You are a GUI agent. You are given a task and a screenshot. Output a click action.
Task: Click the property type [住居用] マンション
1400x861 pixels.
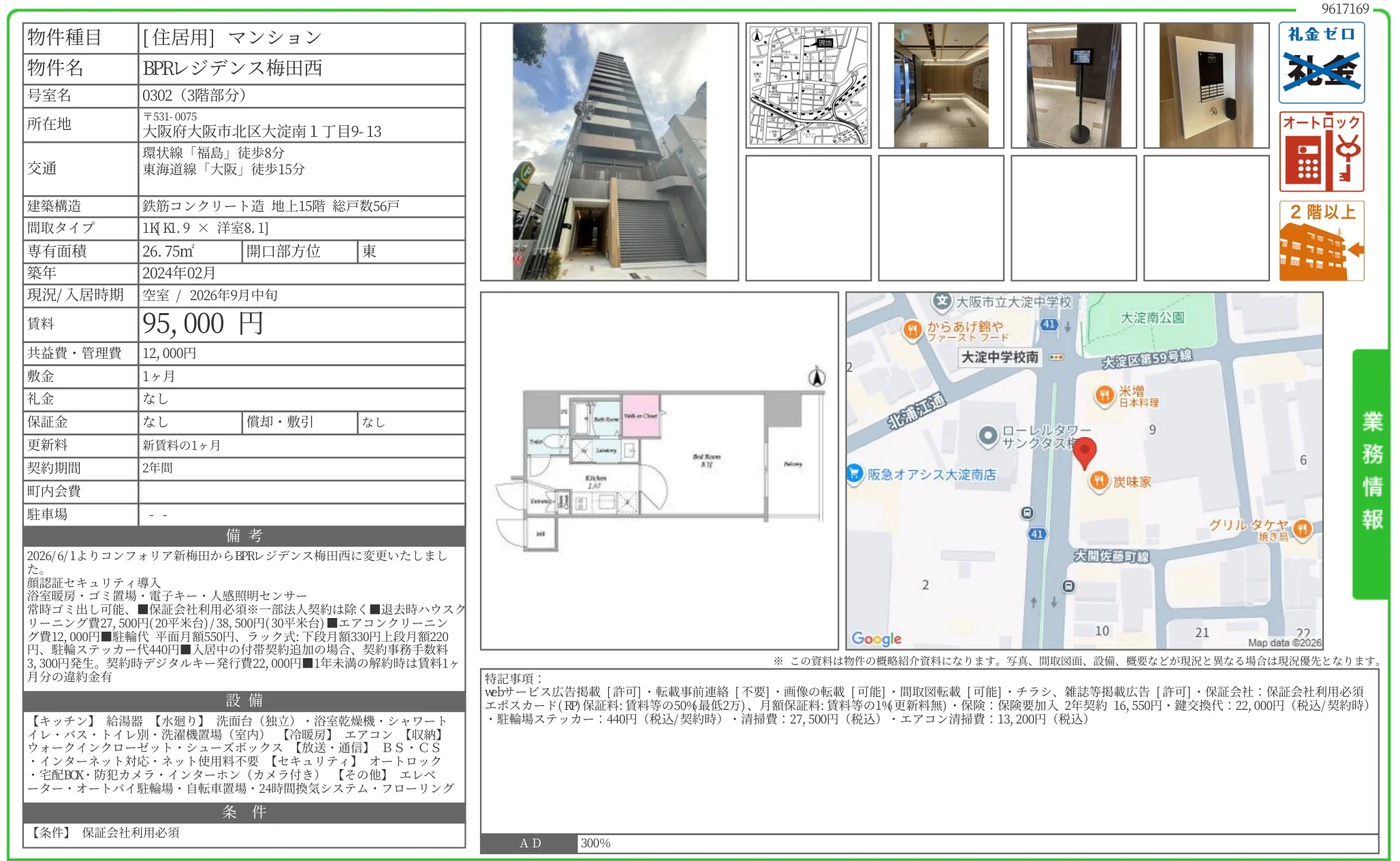(x=232, y=37)
